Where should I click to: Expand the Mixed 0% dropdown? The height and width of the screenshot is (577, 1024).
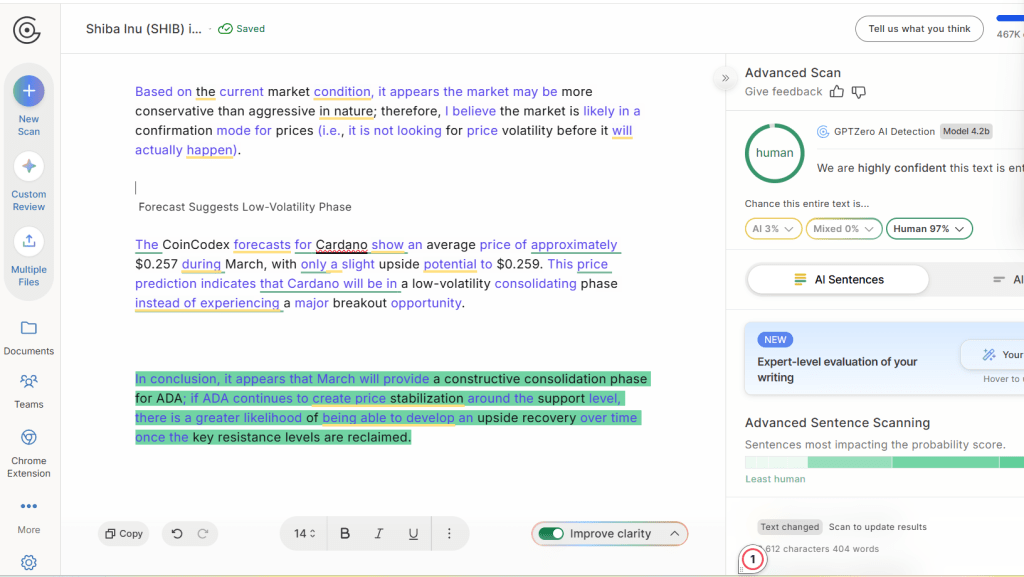[x=844, y=229]
